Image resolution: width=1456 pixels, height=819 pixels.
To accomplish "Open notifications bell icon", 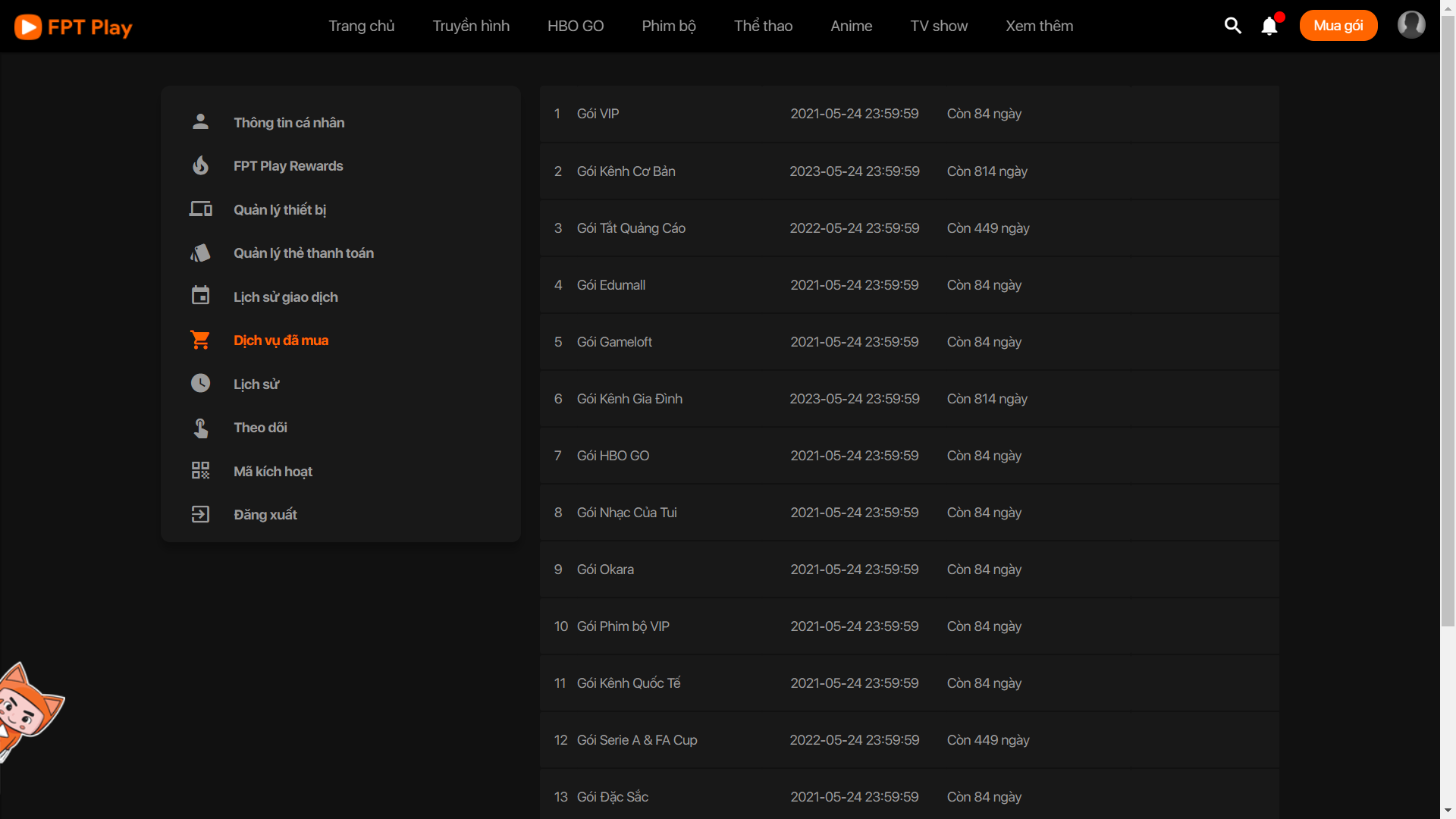I will tap(1270, 26).
